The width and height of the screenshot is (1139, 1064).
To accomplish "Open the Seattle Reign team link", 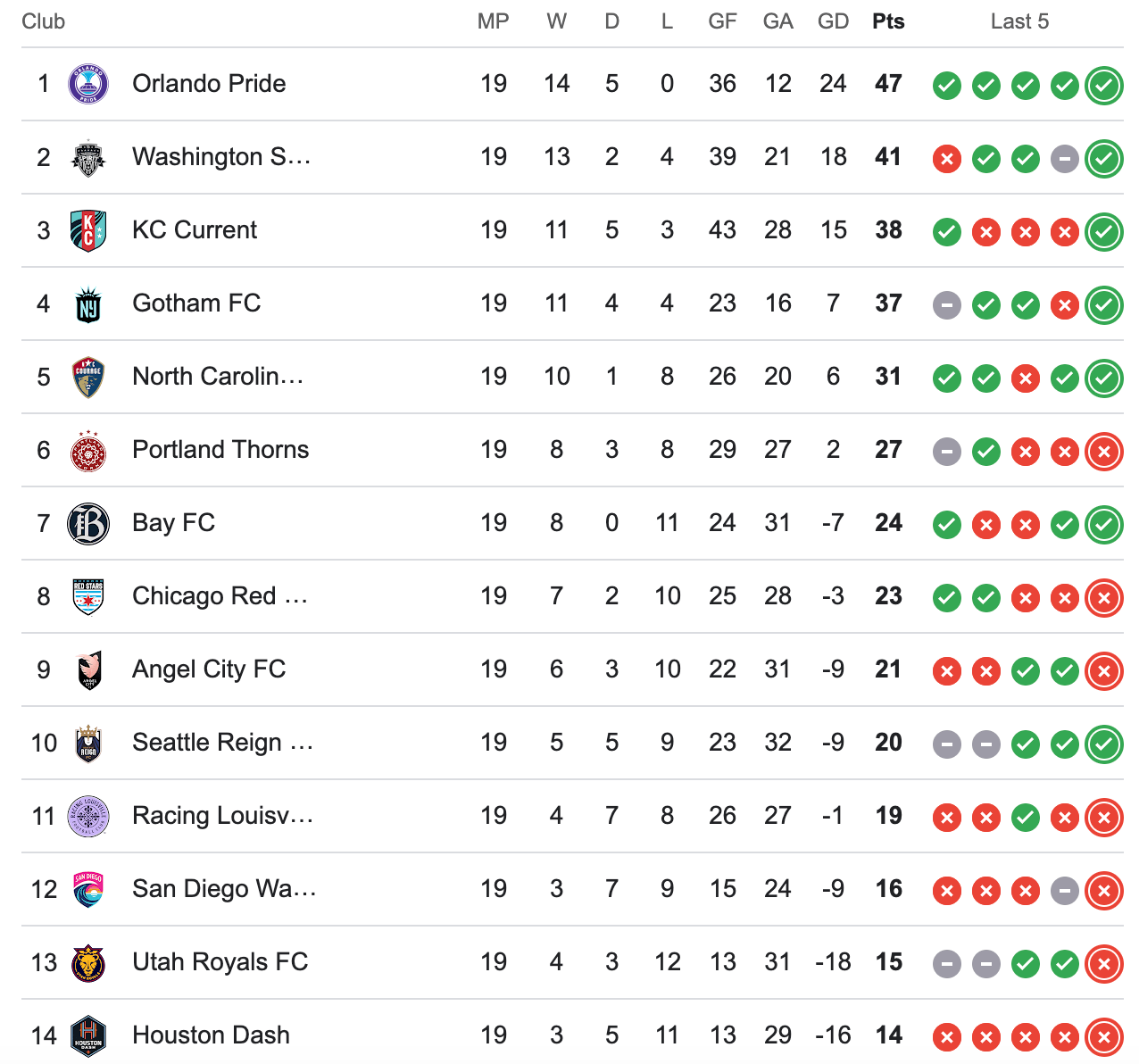I will click(223, 743).
